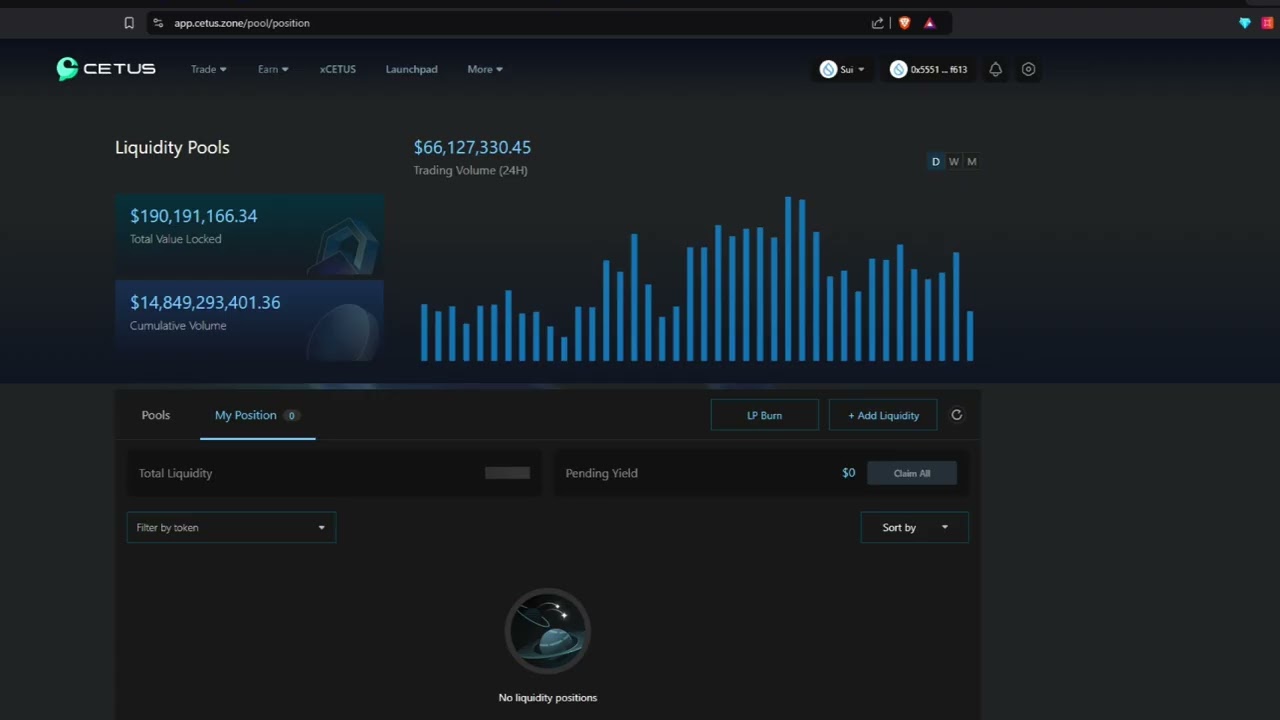
Task: Switch chart to Daily view (D)
Action: coord(936,162)
